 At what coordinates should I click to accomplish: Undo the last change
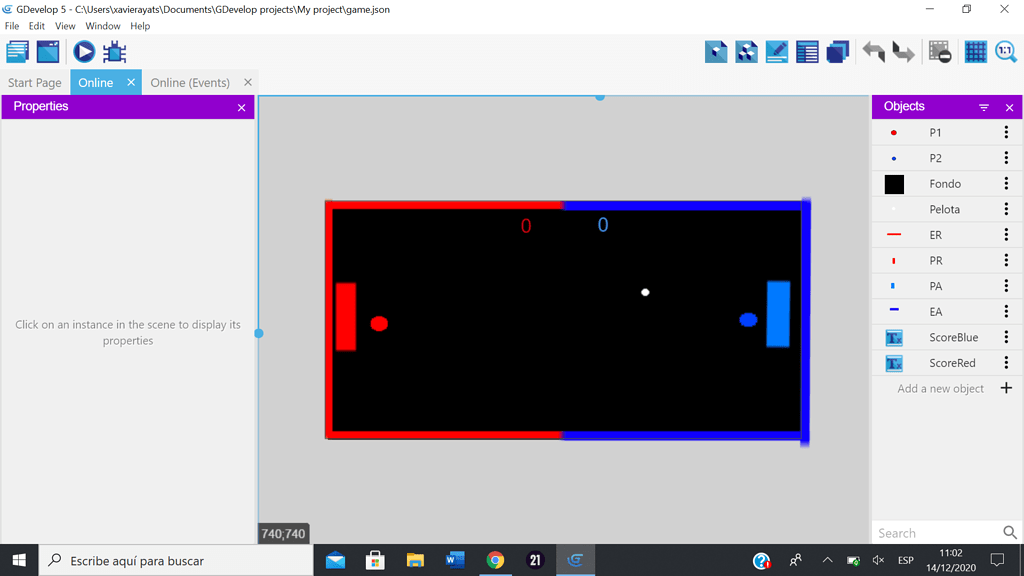(871, 51)
